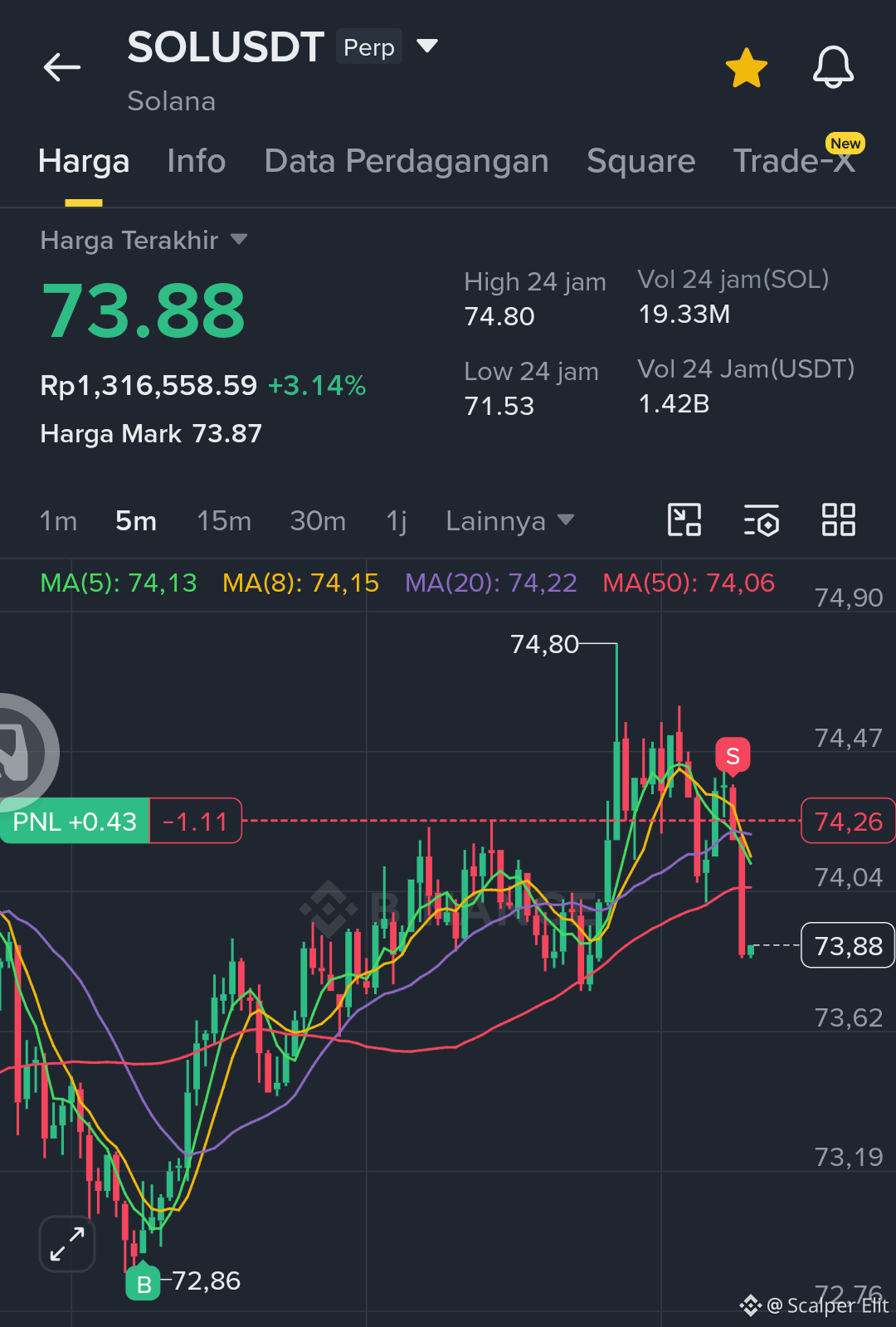The image size is (896, 1327).
Task: Tap the S sell marker on chart
Action: (733, 756)
